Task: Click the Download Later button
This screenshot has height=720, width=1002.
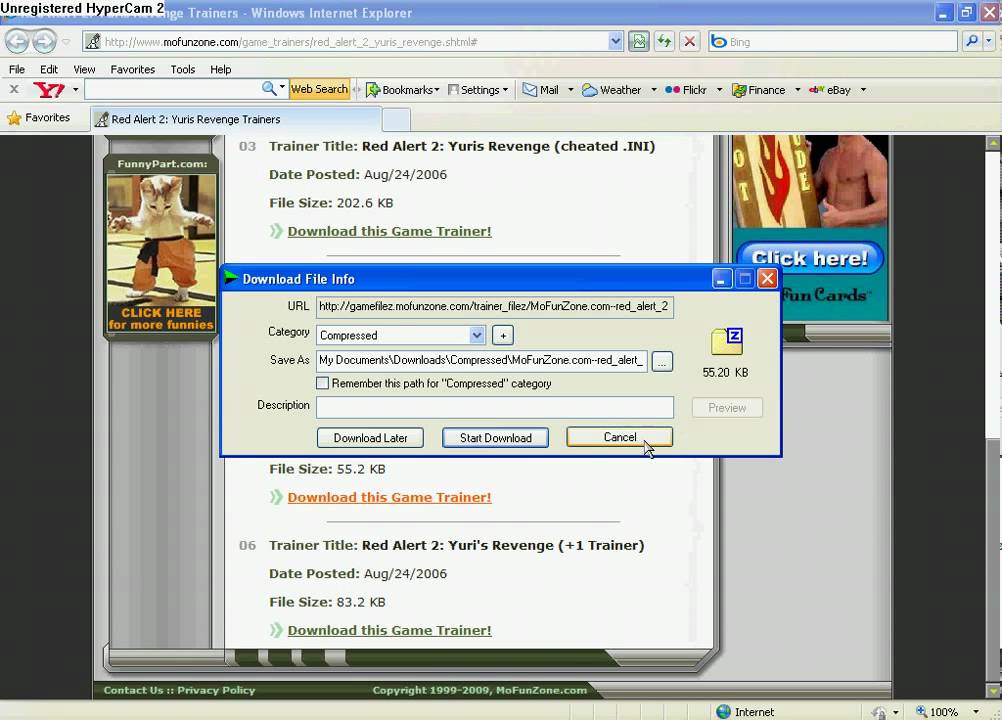Action: pyautogui.click(x=370, y=438)
